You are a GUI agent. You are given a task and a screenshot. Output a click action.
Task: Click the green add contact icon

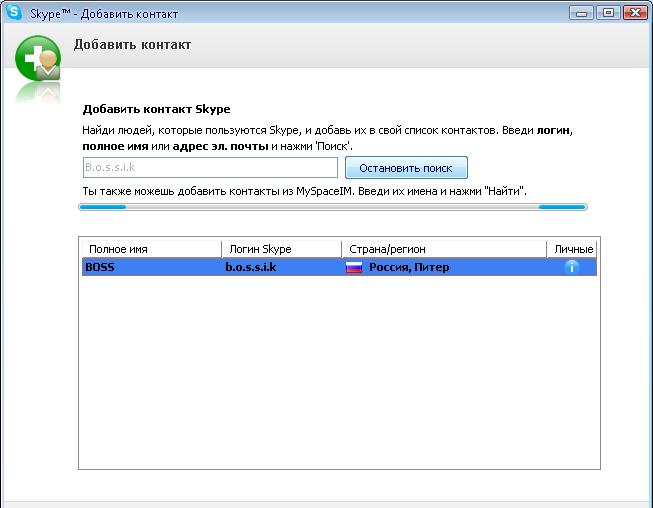38,58
